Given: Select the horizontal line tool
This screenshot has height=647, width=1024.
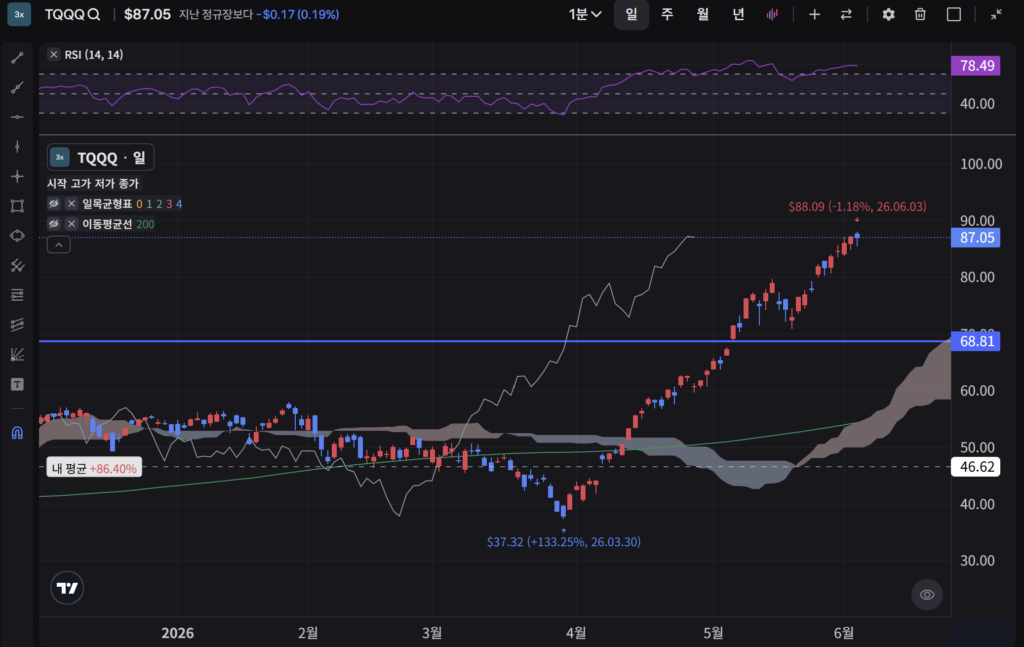Looking at the screenshot, I should [18, 117].
